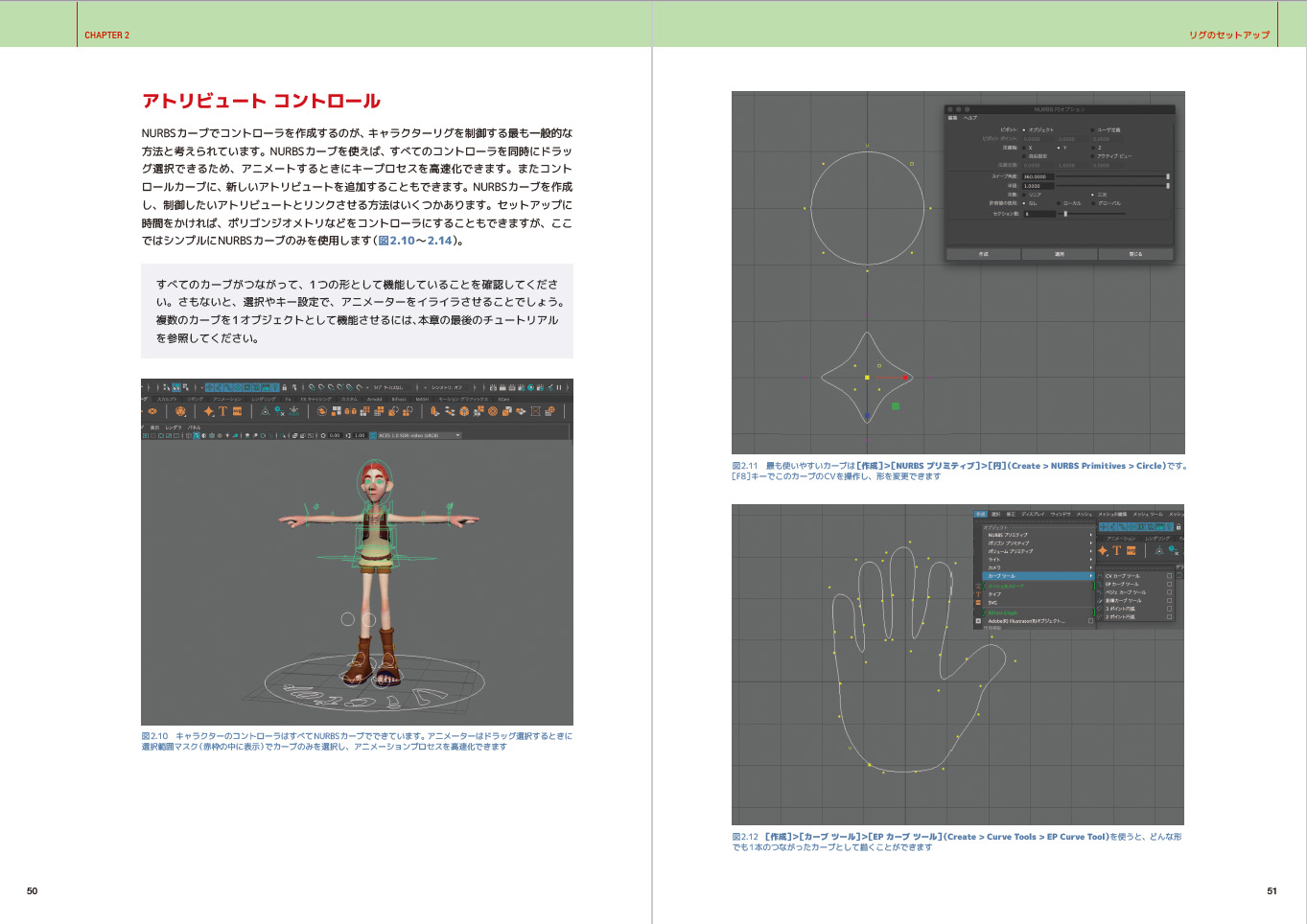The height and width of the screenshot is (924, 1307).
Task: Click the EP カーブ ツール icon in the submenu
Action: 1100,584
